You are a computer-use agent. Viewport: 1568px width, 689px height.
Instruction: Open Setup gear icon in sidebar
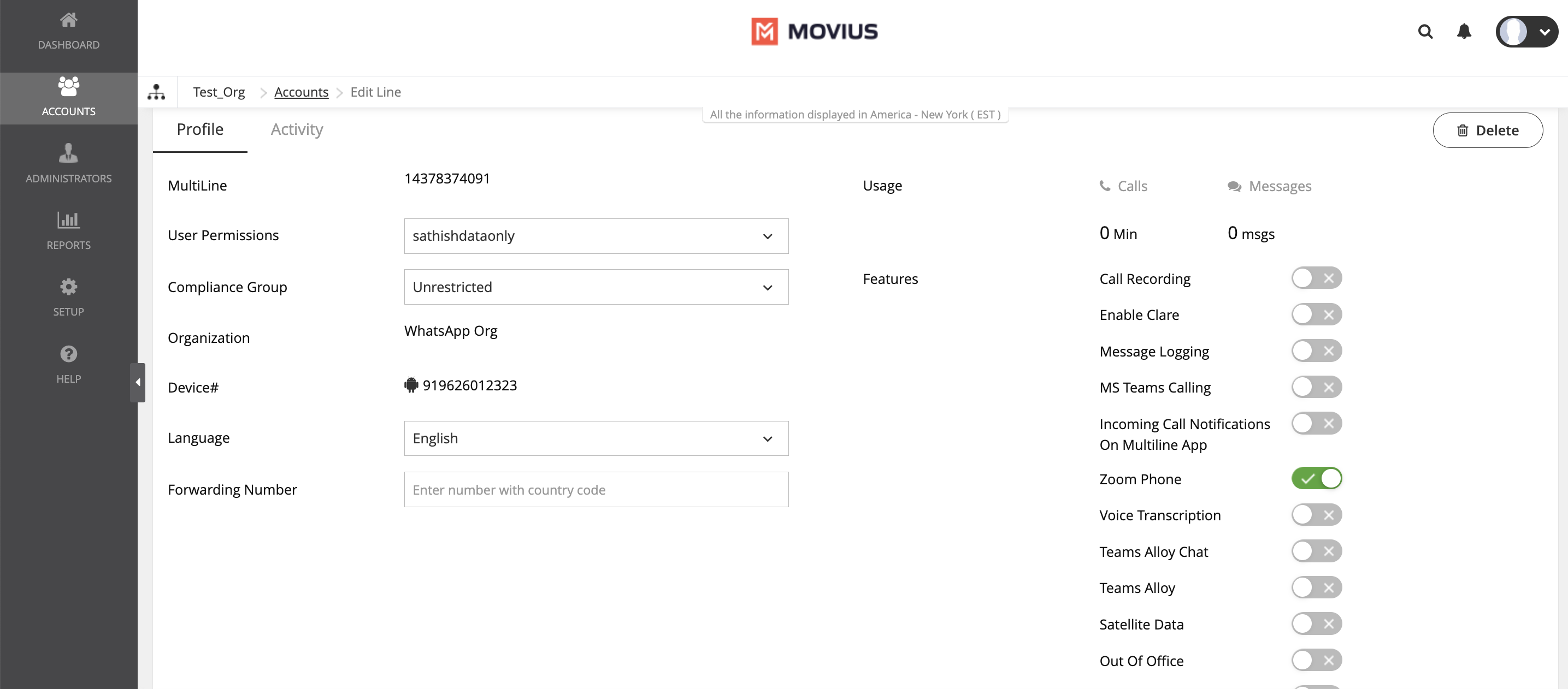pos(68,287)
